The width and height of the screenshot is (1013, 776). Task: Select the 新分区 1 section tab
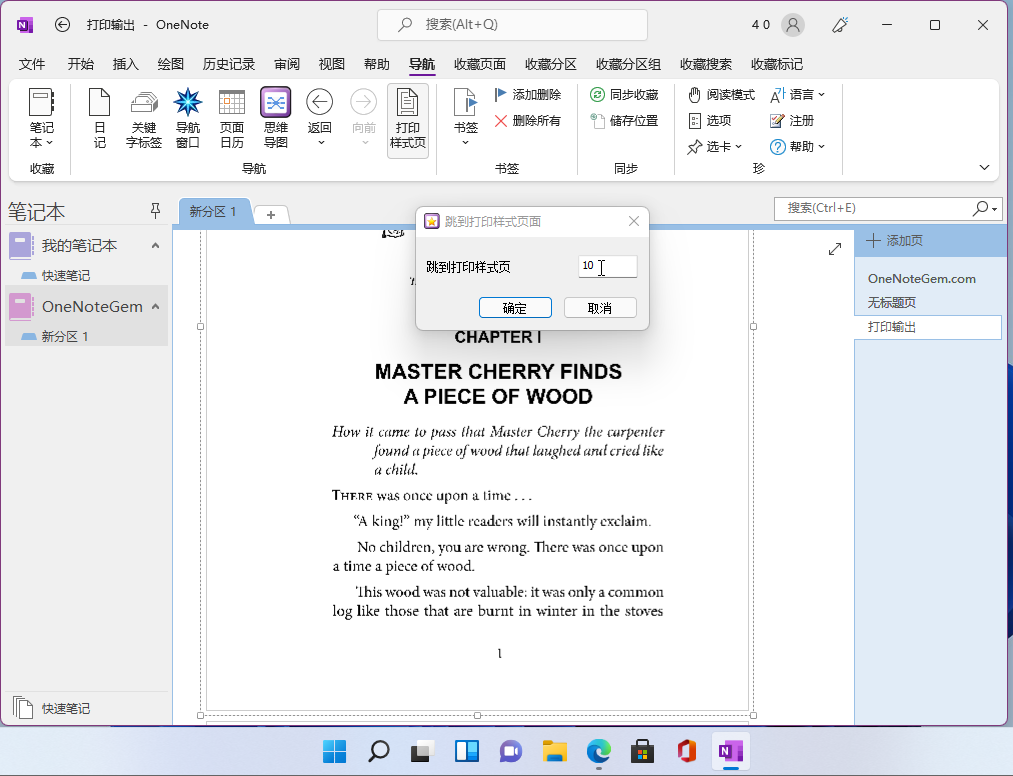pyautogui.click(x=213, y=211)
